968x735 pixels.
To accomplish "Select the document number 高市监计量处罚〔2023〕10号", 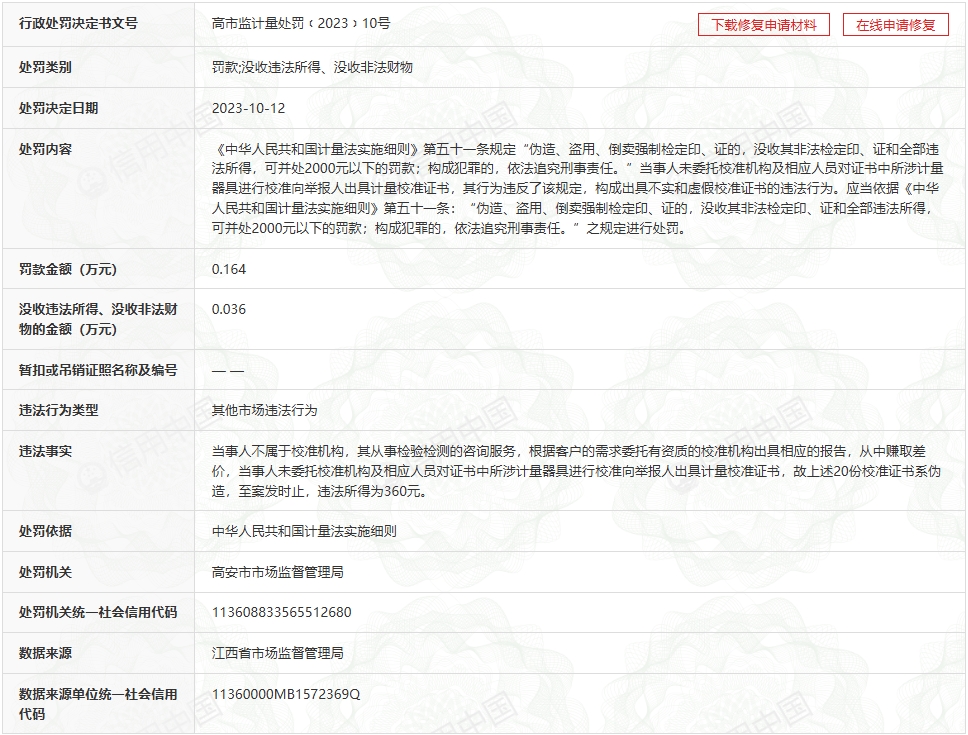I will pos(300,25).
